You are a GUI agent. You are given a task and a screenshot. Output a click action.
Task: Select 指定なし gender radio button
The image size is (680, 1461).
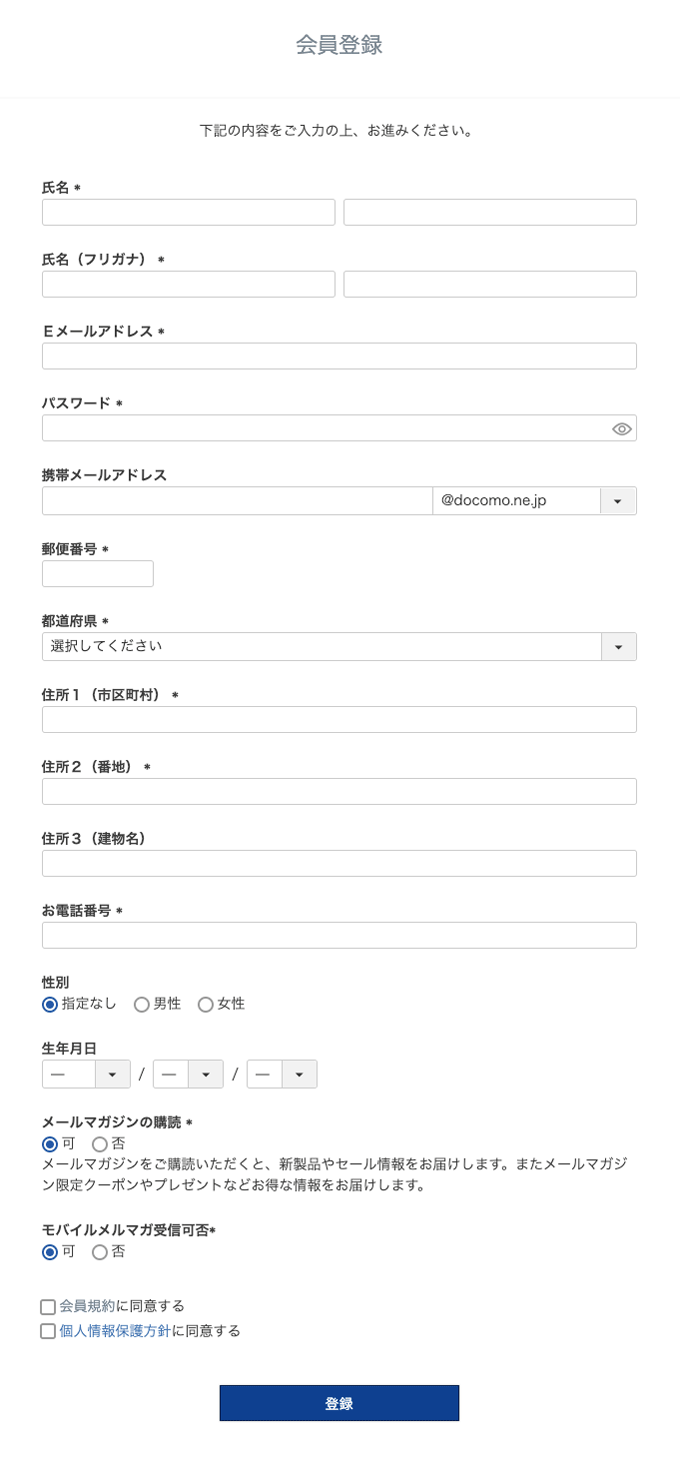50,1004
